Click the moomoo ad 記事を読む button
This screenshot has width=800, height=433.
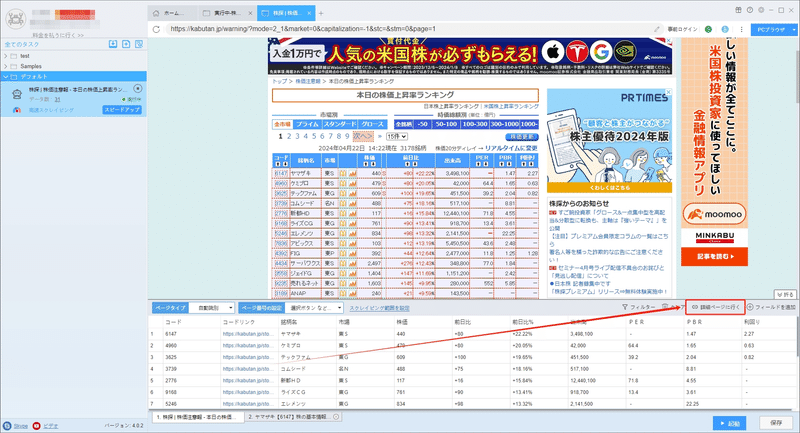714,257
